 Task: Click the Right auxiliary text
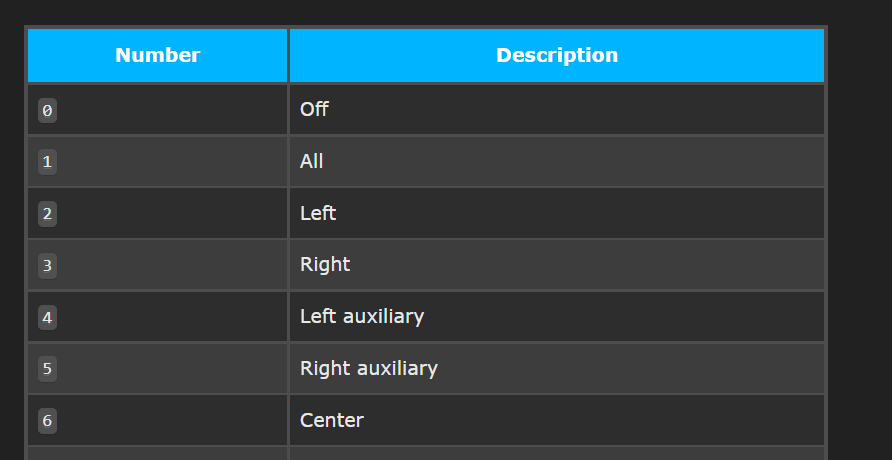tap(369, 368)
